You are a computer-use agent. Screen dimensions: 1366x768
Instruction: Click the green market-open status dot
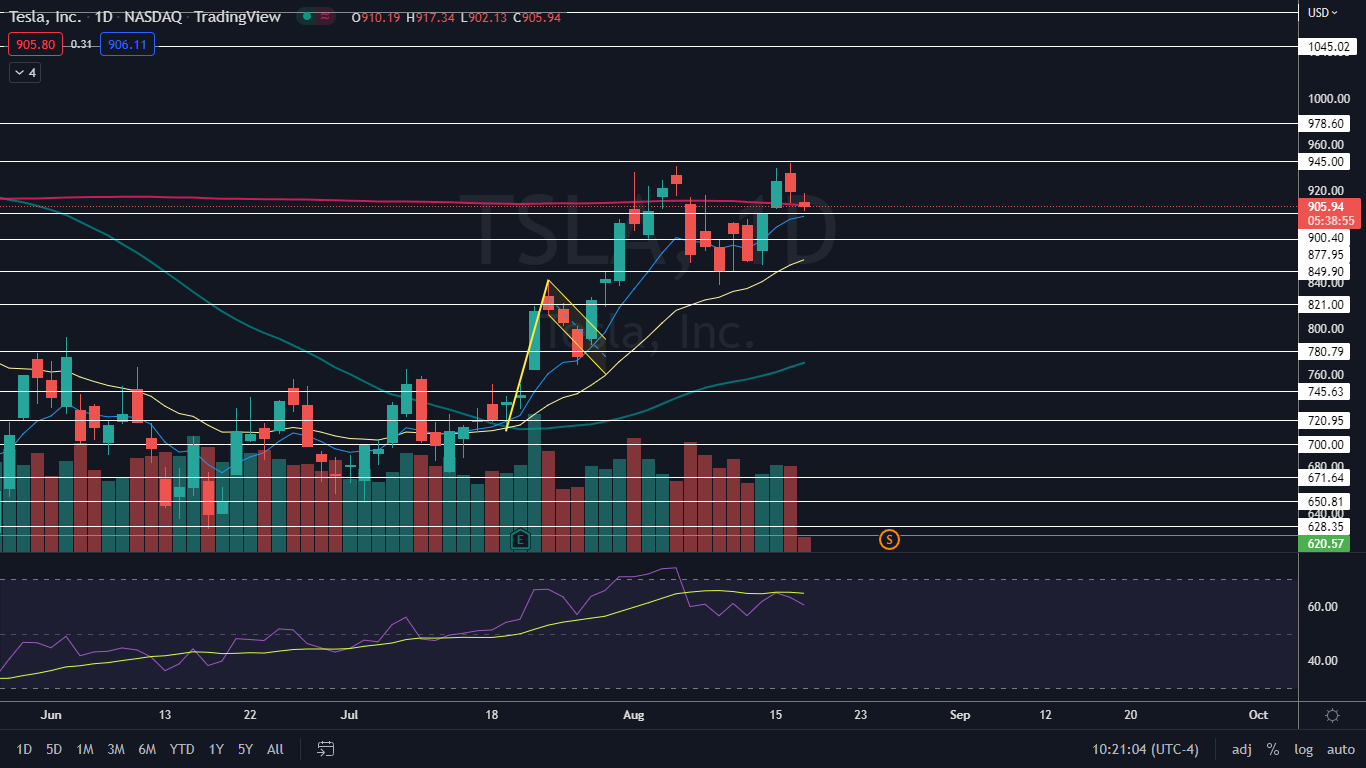(x=308, y=17)
